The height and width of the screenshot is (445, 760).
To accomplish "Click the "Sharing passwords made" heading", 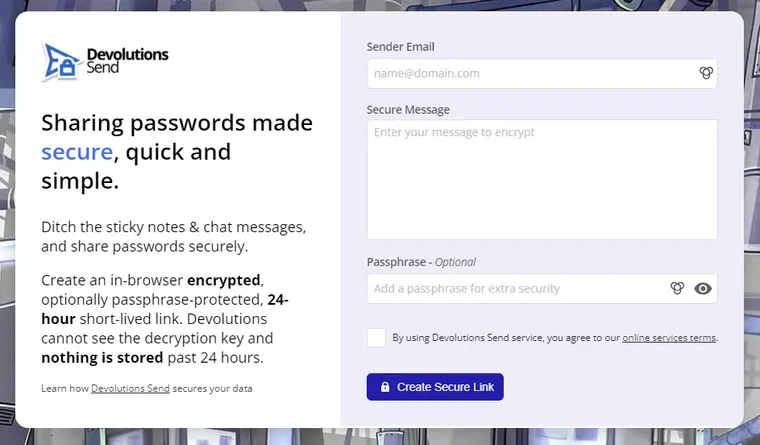I will pos(176,123).
